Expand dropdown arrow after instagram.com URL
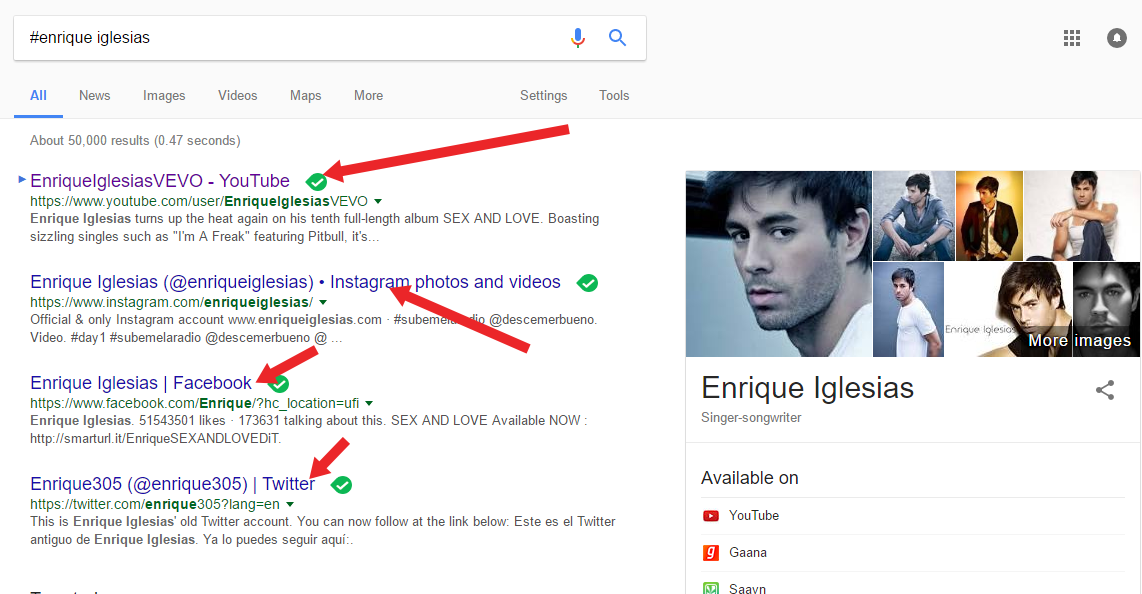This screenshot has width=1142, height=594. pos(323,302)
